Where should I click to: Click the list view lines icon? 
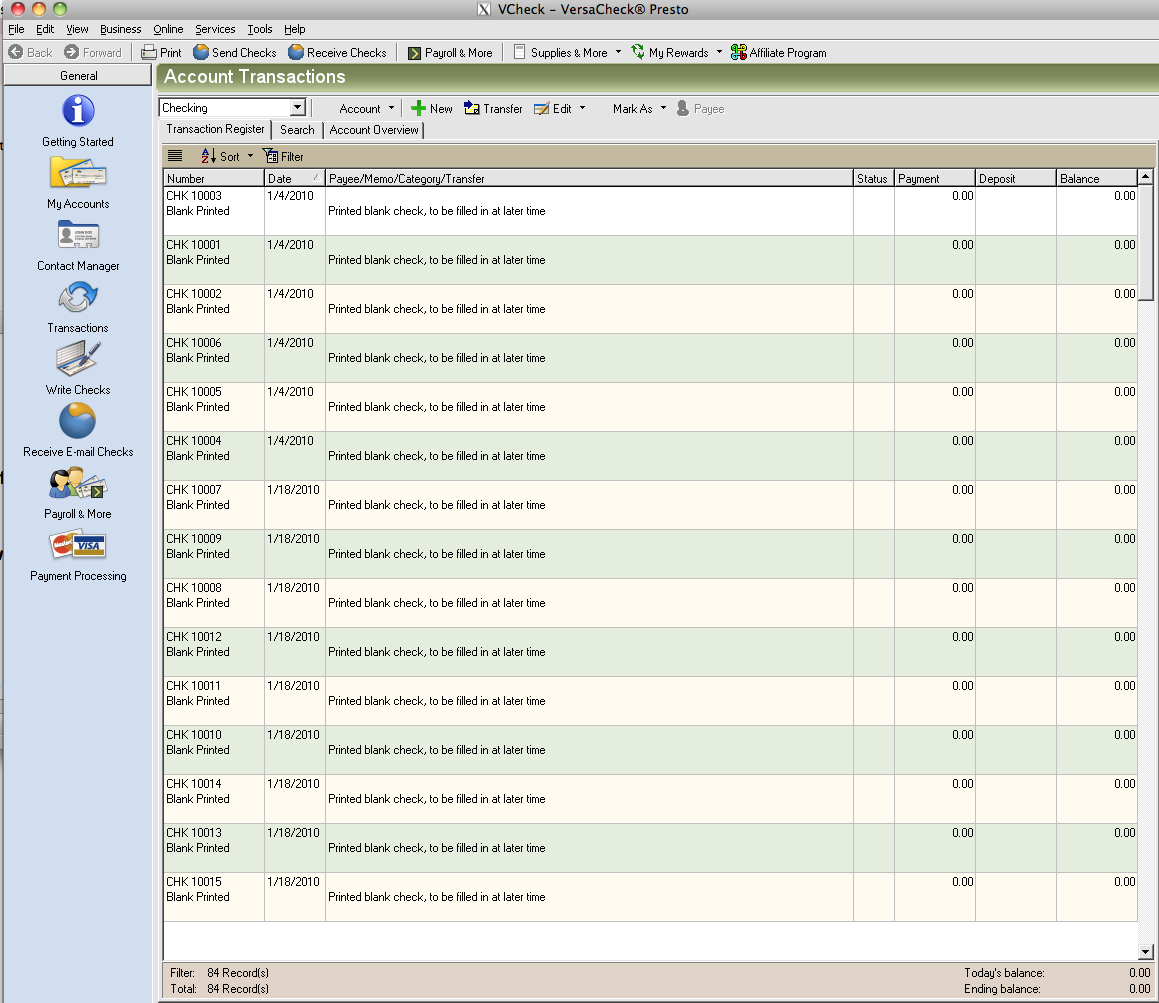coord(175,156)
